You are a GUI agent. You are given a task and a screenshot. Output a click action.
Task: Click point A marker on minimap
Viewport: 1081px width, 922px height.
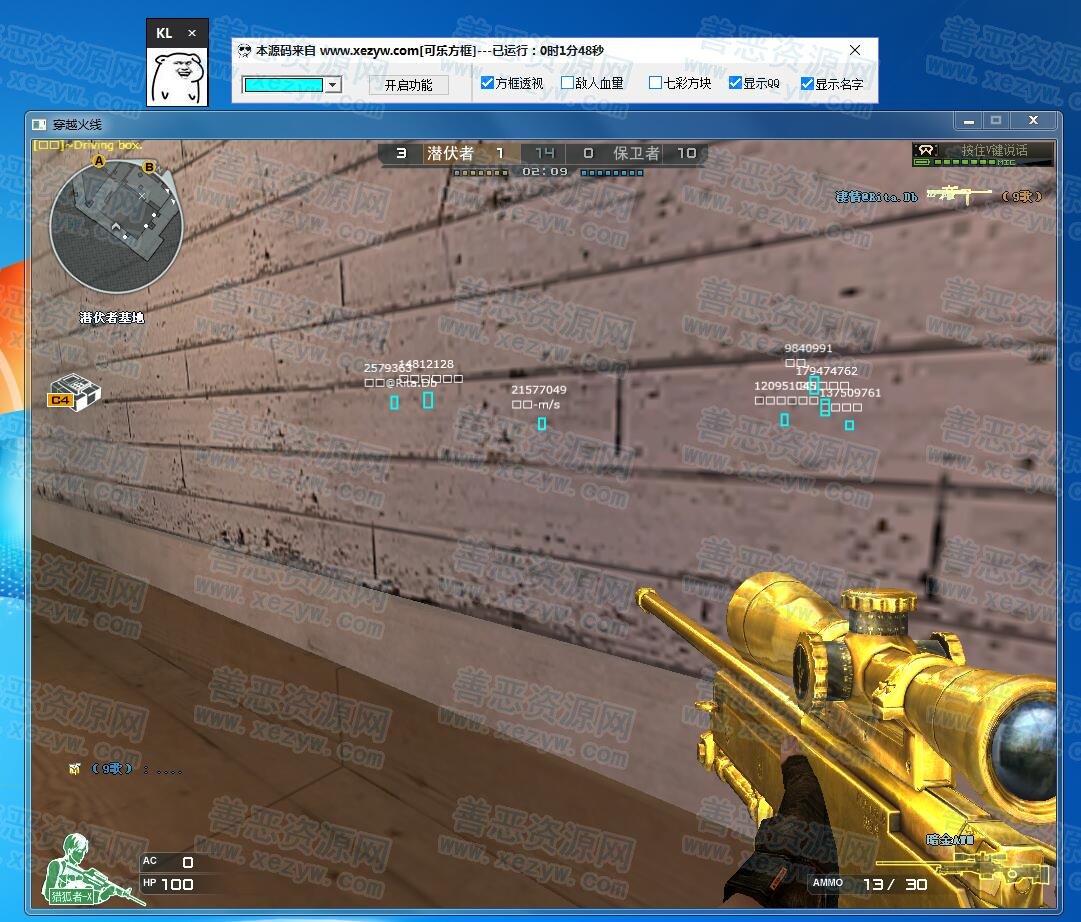tap(99, 160)
